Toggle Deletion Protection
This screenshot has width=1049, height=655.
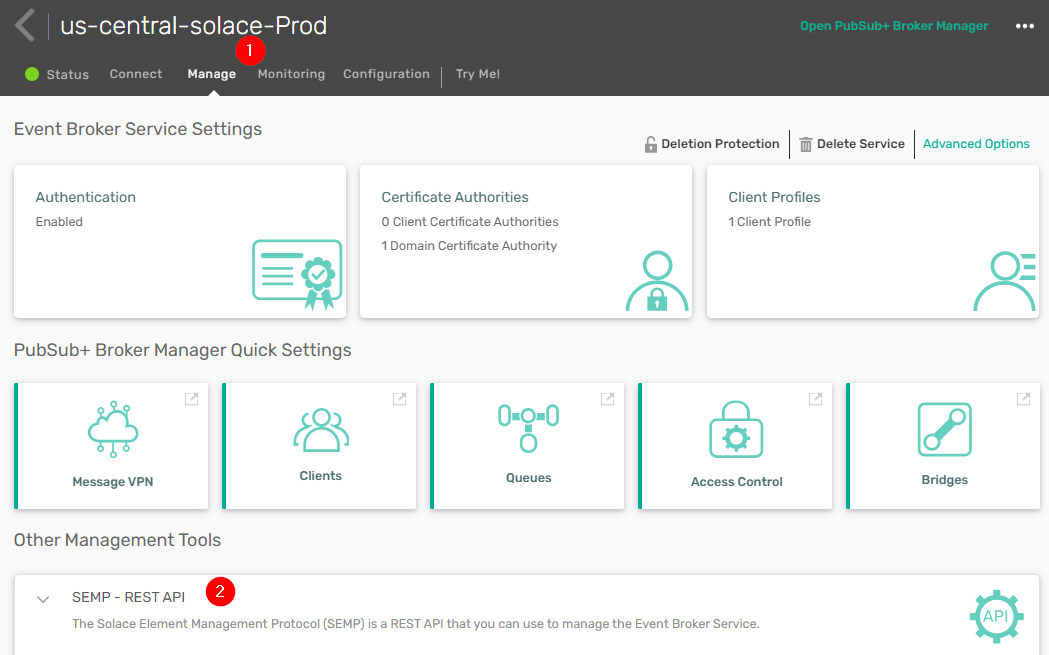(711, 144)
